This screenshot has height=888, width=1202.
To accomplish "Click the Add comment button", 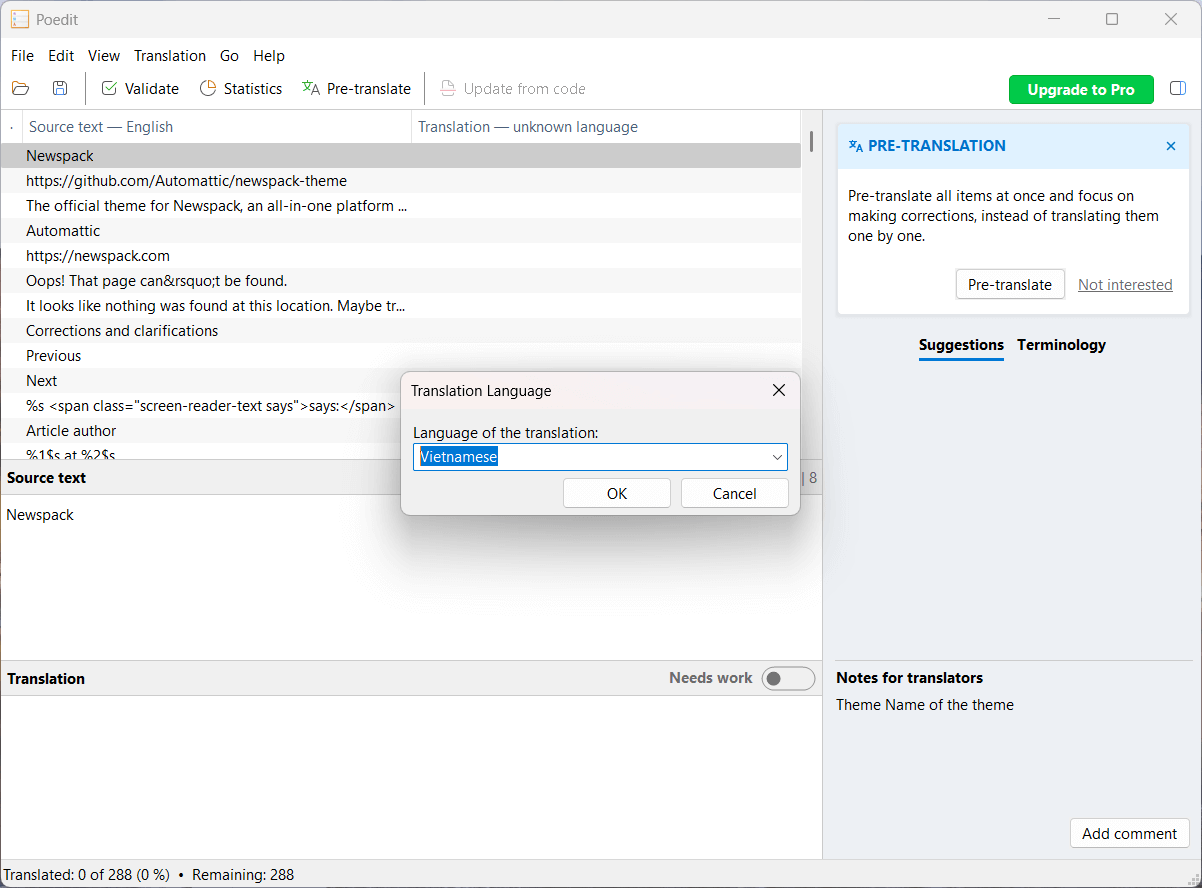I will (x=1129, y=834).
